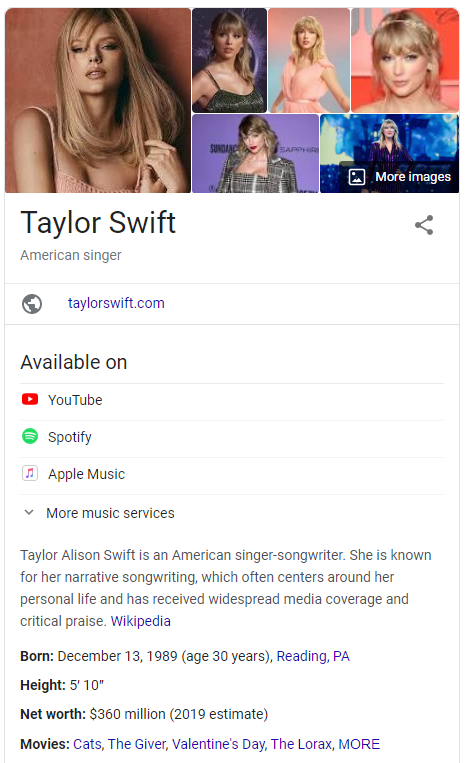This screenshot has height=763, width=468.
Task: Open the large main portrait photo
Action: click(98, 100)
